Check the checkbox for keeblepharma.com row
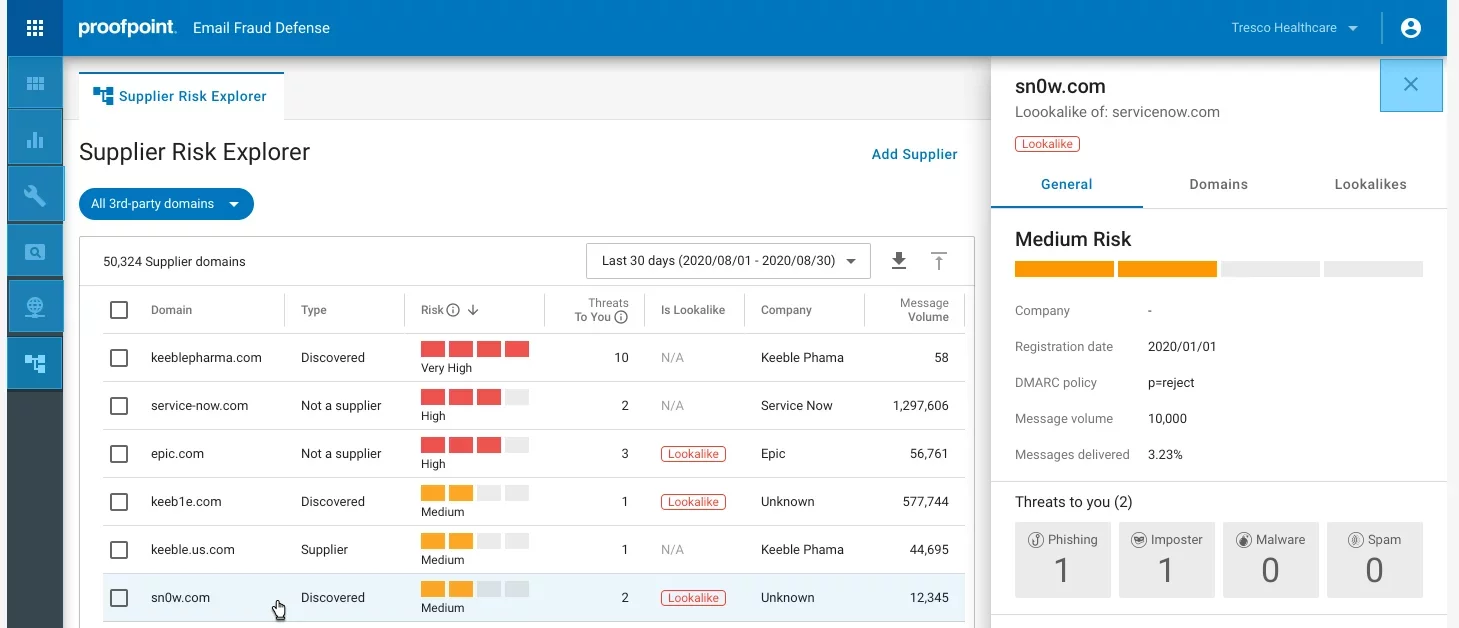Image resolution: width=1459 pixels, height=628 pixels. tap(119, 357)
